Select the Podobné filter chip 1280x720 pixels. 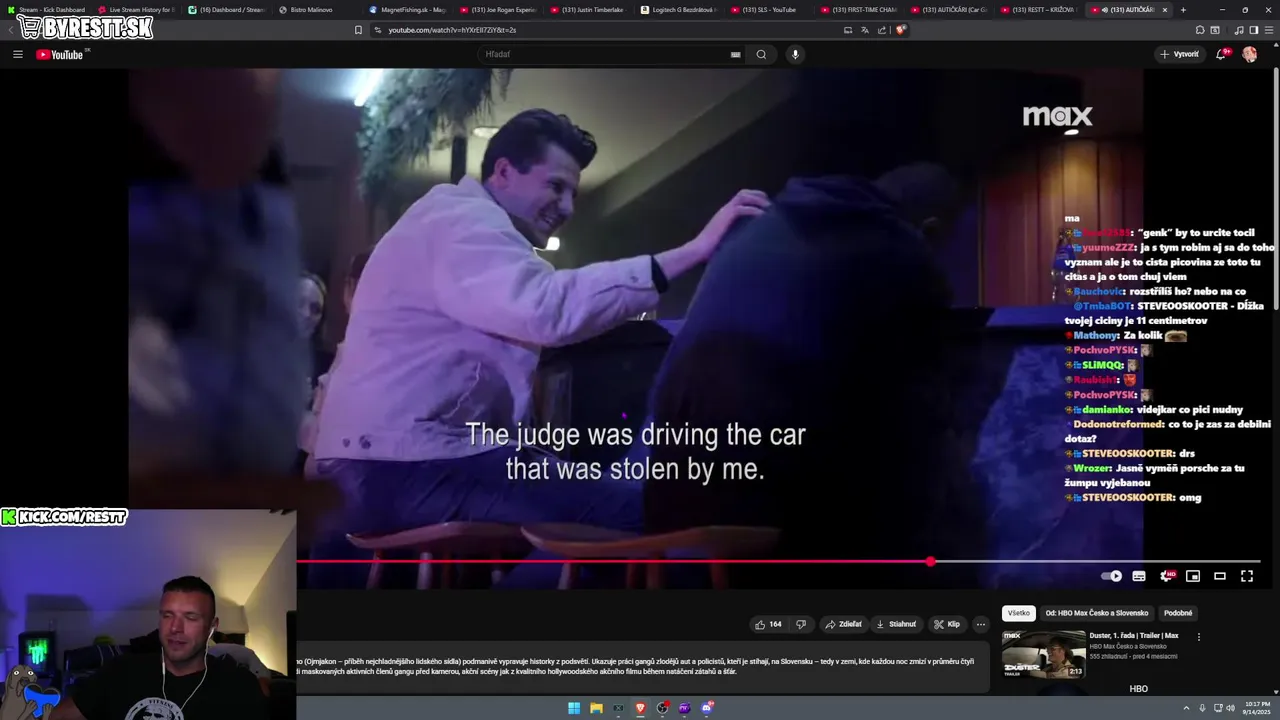(1178, 613)
